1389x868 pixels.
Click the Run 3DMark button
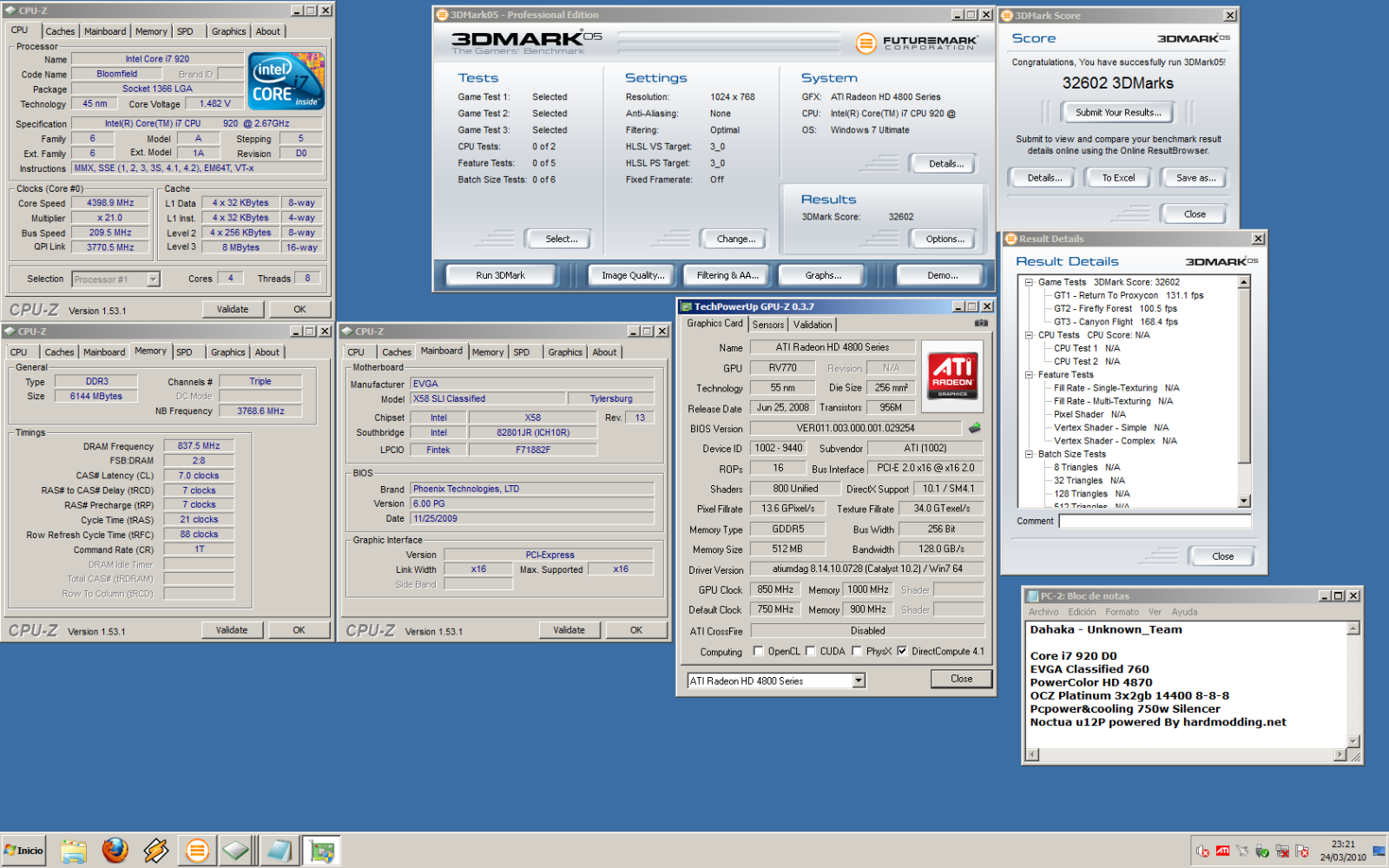coord(500,275)
